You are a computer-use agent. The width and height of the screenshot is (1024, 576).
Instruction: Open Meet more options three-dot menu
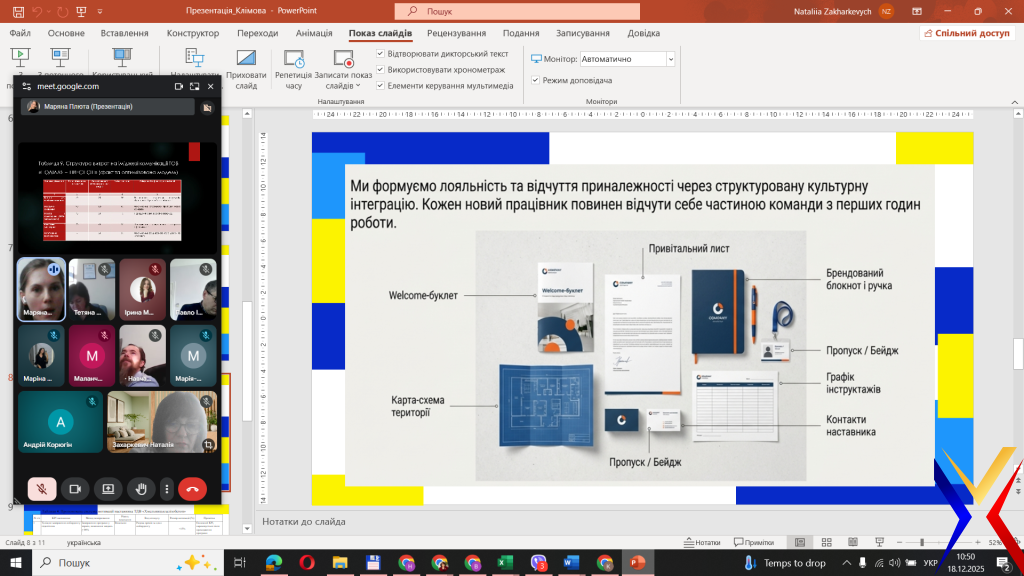point(166,489)
